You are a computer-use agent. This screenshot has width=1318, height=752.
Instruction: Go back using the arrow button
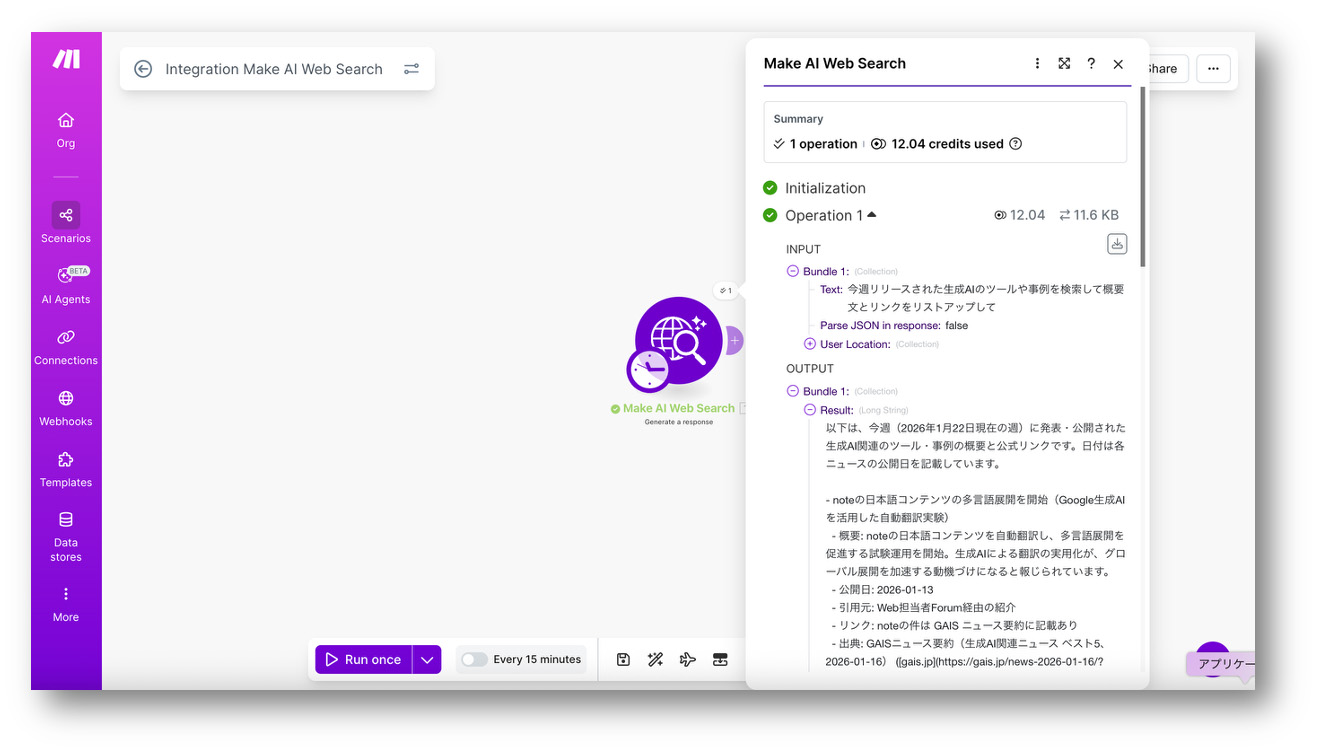coord(143,69)
